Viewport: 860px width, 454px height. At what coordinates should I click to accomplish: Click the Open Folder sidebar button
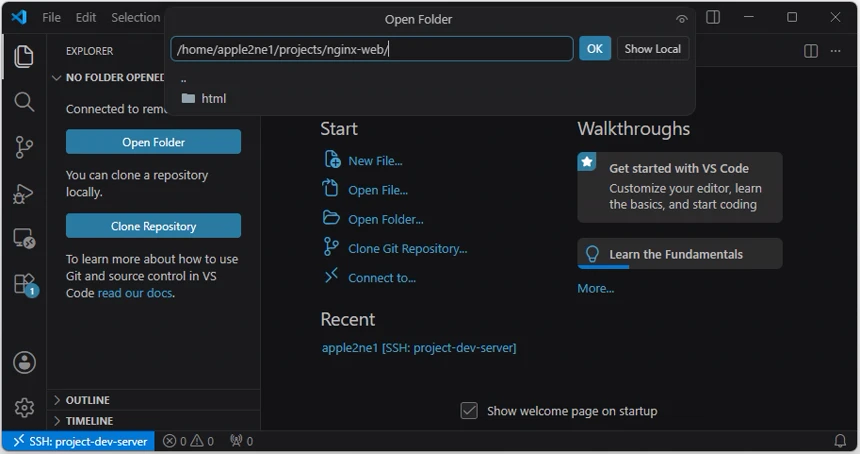[154, 142]
